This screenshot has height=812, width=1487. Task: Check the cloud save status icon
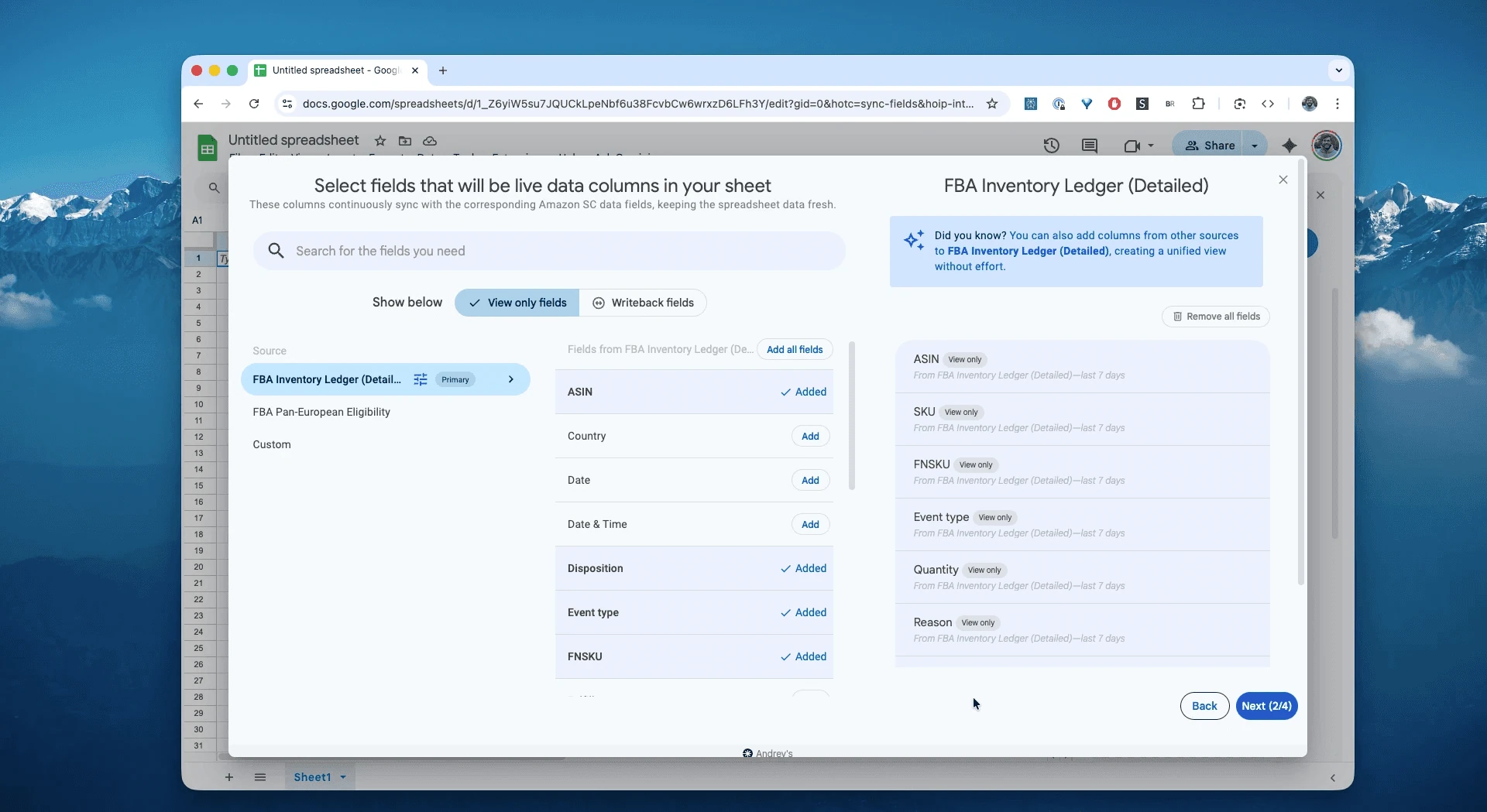pos(430,141)
